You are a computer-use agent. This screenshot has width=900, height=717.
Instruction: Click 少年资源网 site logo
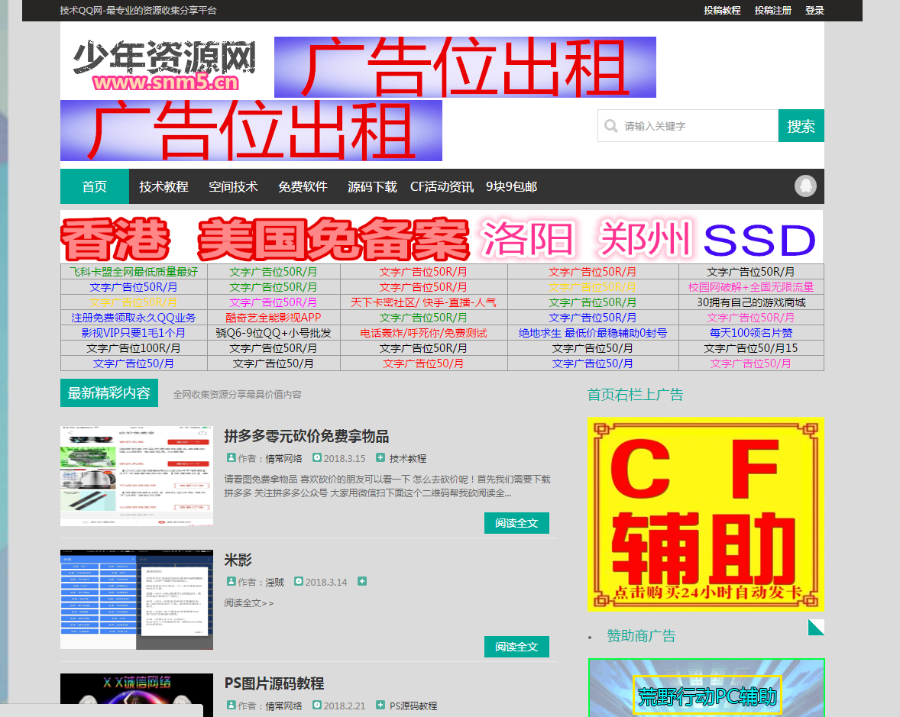(164, 65)
